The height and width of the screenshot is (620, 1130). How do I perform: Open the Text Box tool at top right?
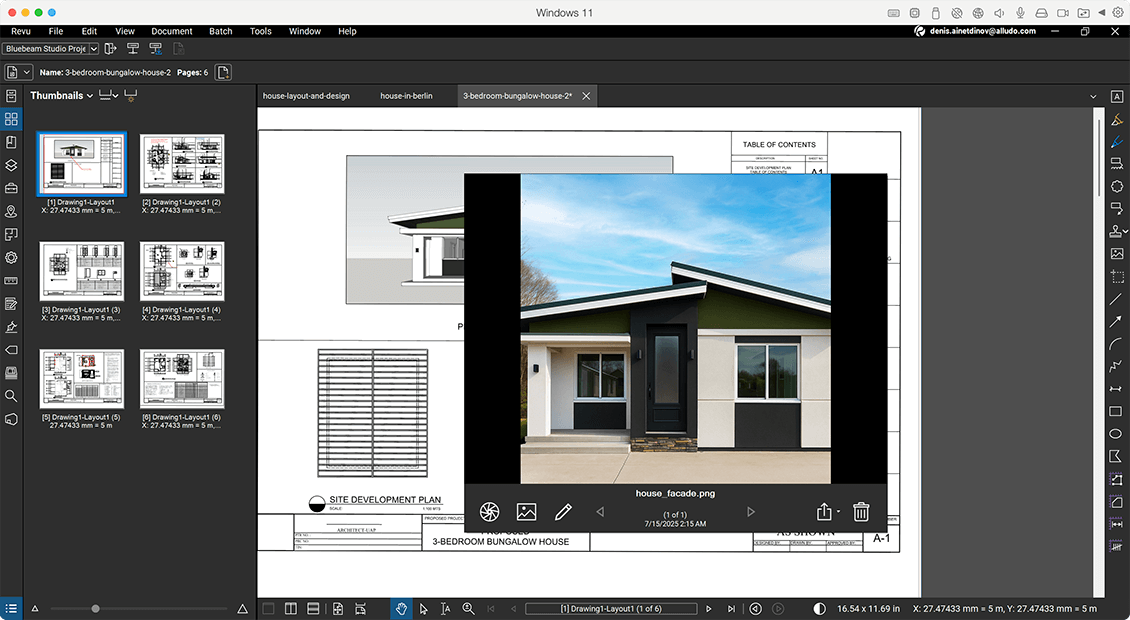tap(1117, 95)
